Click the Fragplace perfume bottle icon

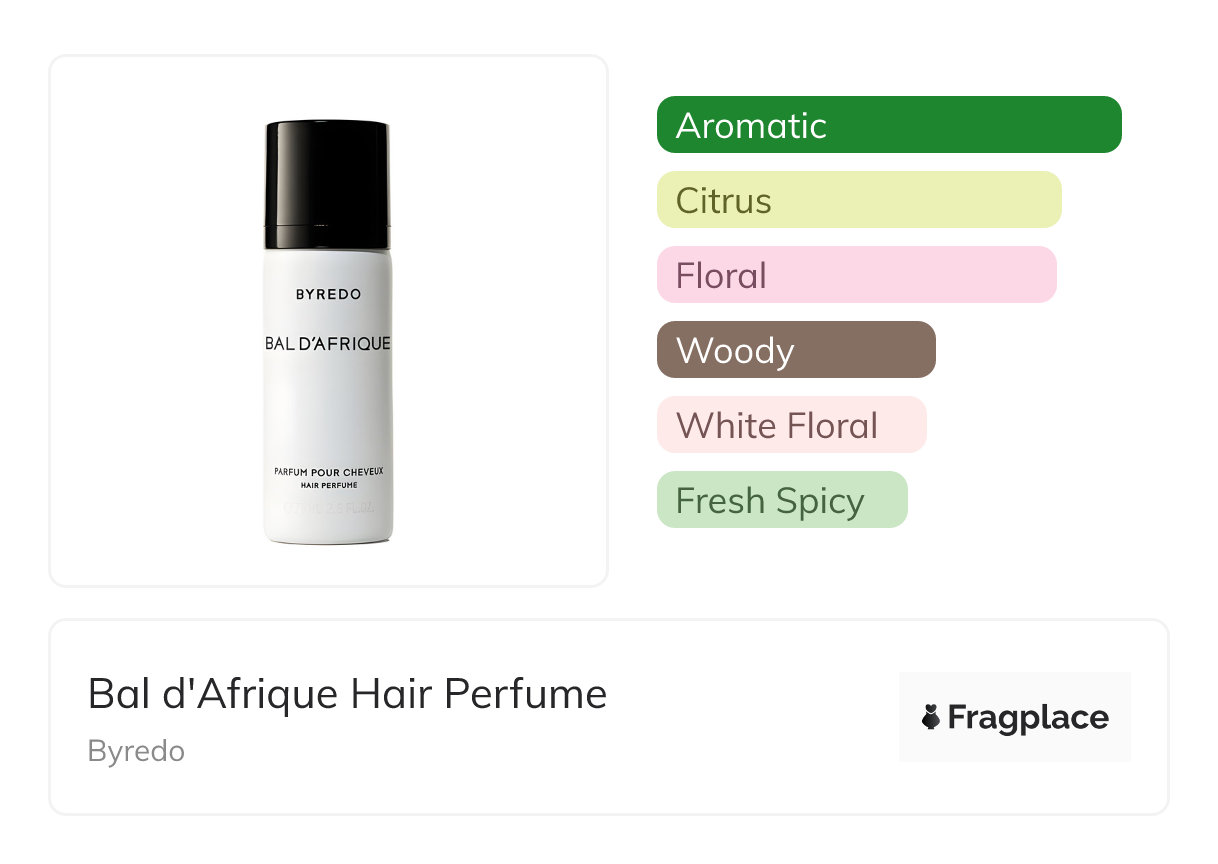click(x=931, y=717)
